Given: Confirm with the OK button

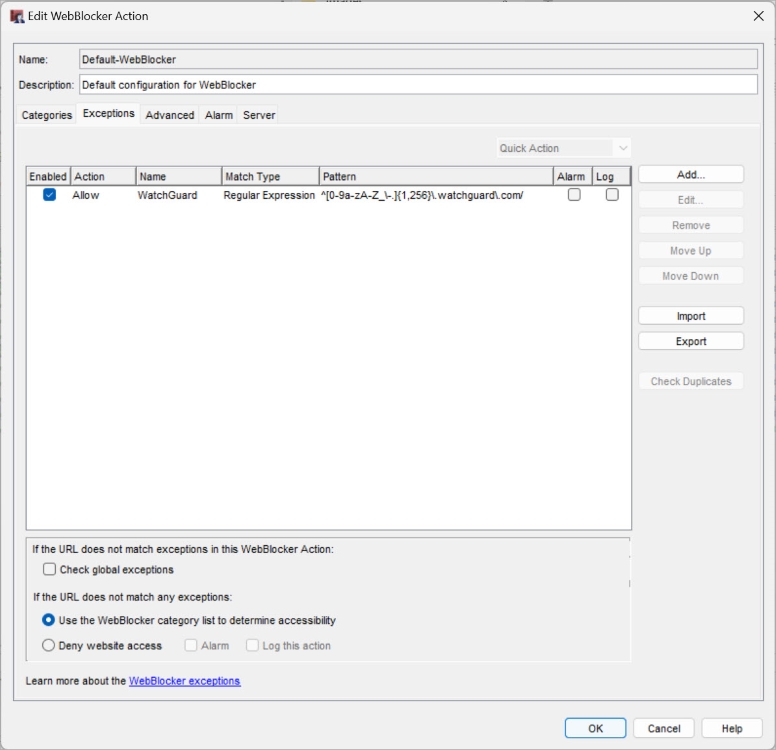Looking at the screenshot, I should click(595, 728).
